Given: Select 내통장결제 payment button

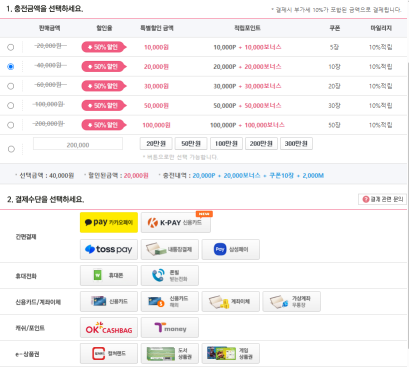Looking at the screenshot, I should click(170, 249).
